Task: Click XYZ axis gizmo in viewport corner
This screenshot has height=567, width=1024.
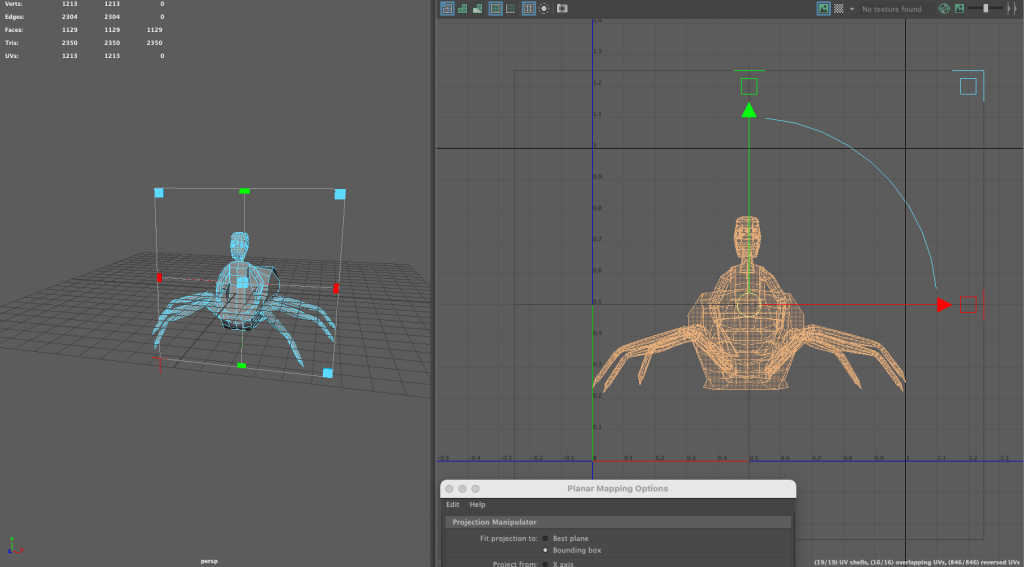Action: 14,546
